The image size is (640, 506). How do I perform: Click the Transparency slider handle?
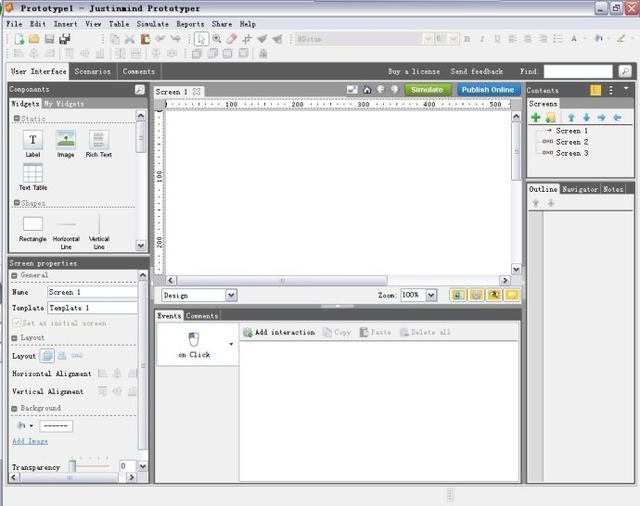(x=72, y=466)
